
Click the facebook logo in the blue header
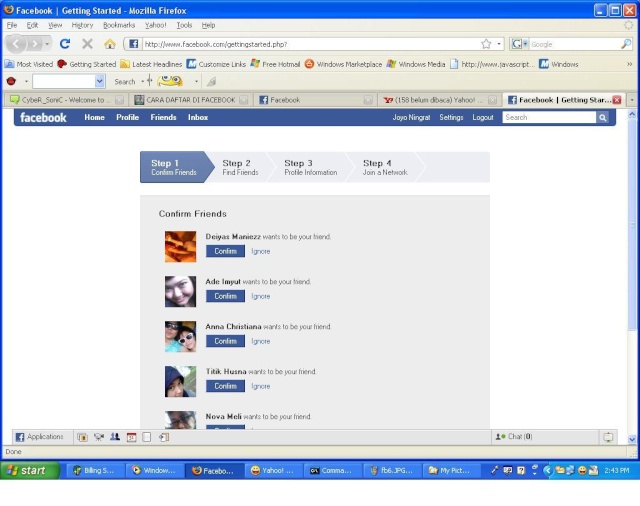tap(43, 118)
